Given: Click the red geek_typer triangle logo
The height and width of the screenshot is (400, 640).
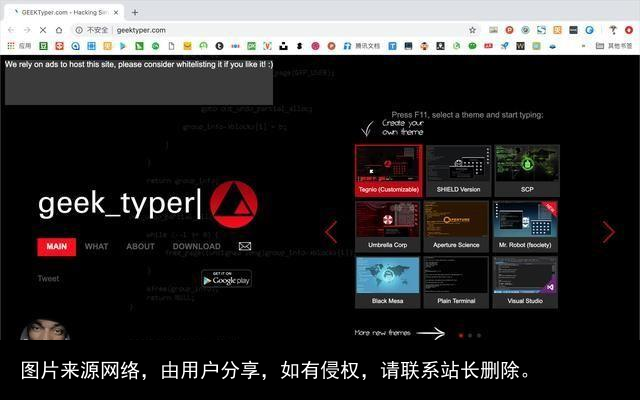Looking at the screenshot, I should 233,204.
